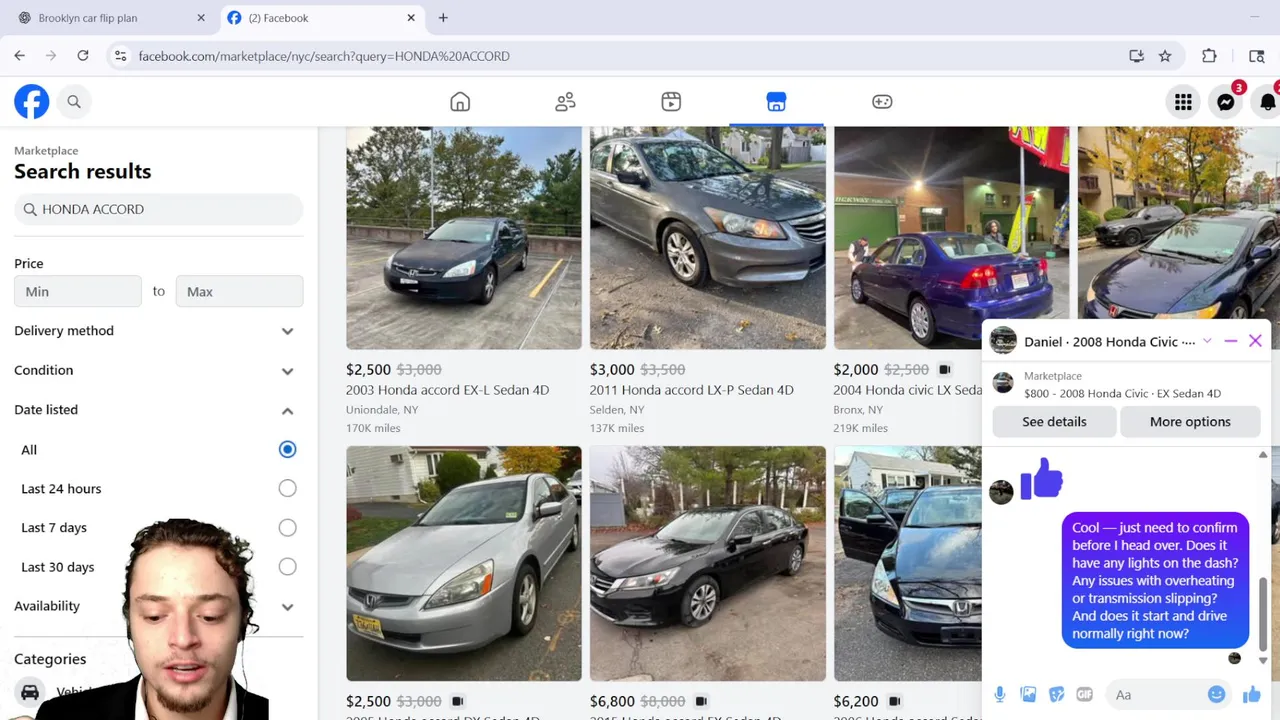Close the Daniel chat window
Screen dimensions: 1280x720
pyautogui.click(x=1255, y=341)
